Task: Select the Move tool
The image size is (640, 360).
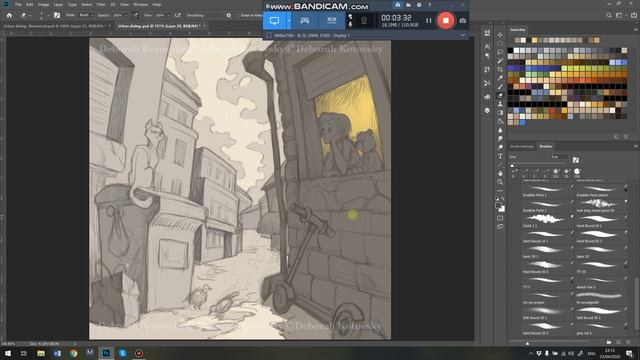Action: (500, 35)
